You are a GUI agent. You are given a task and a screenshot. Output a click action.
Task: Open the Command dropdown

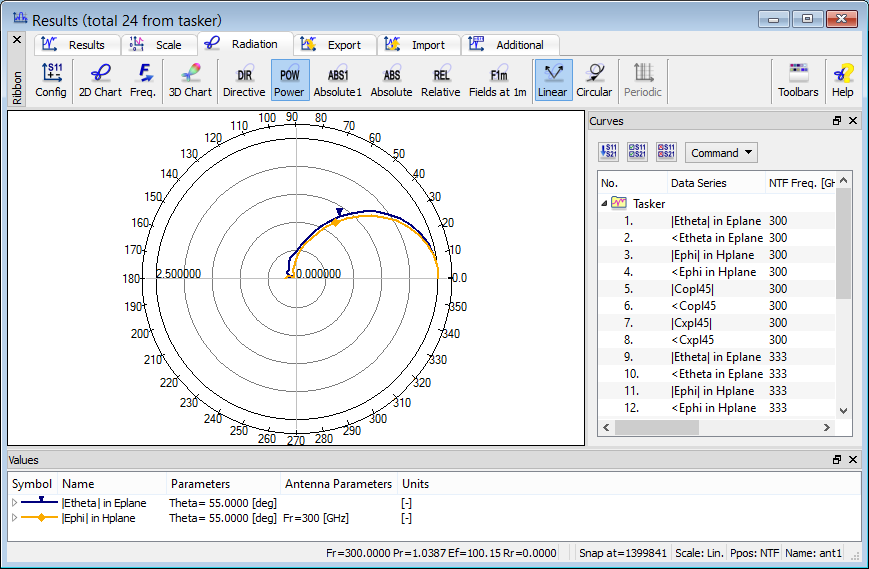click(x=721, y=153)
